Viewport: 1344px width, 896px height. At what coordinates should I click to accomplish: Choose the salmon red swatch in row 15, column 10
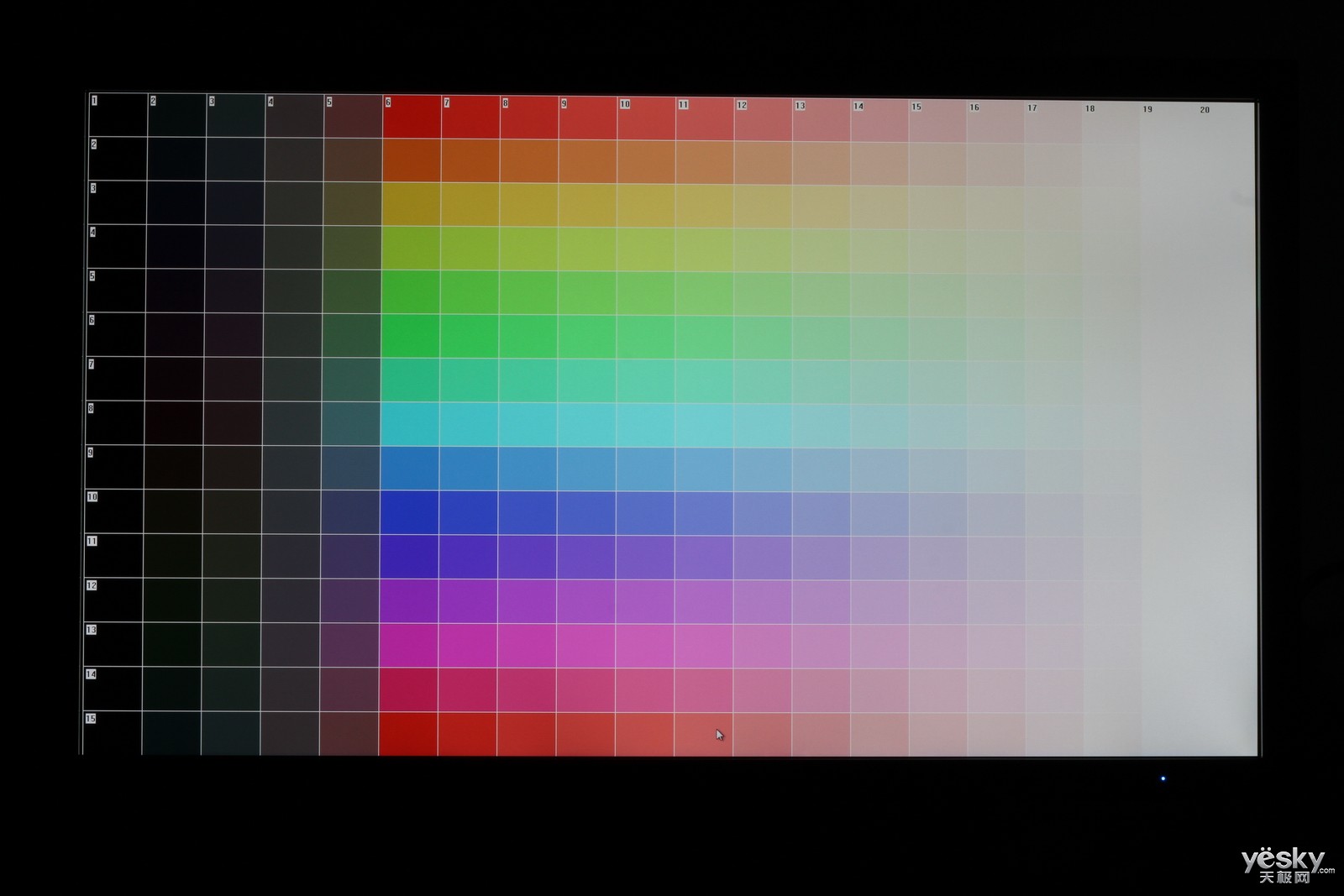click(x=644, y=735)
